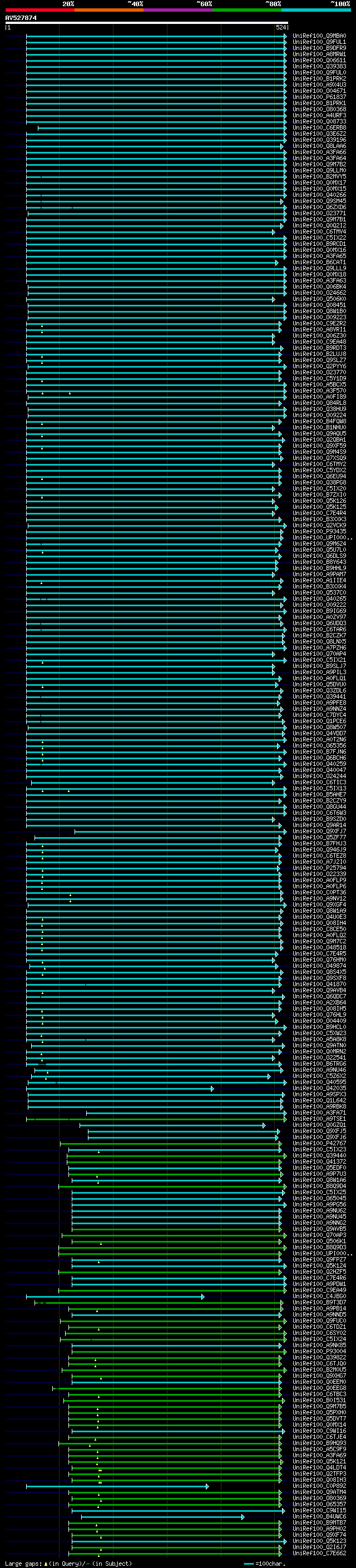This screenshot has width=356, height=1568.
Task: Click the ~60% legend label
Action: (204, 4)
